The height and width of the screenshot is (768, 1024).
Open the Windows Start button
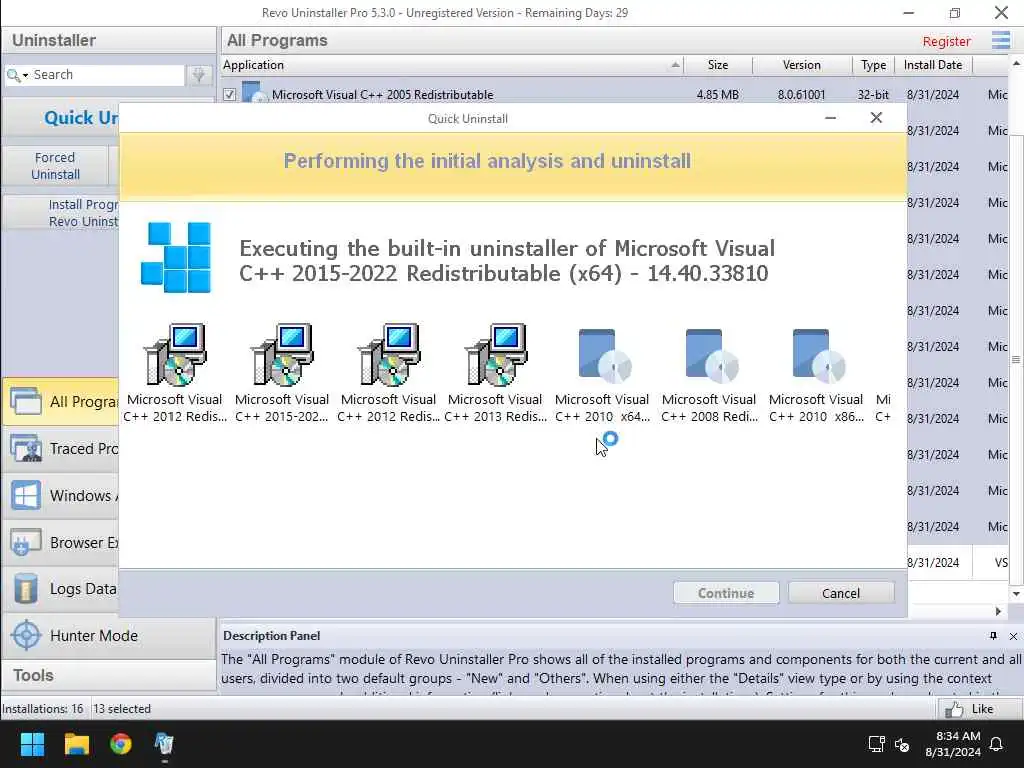tap(32, 744)
